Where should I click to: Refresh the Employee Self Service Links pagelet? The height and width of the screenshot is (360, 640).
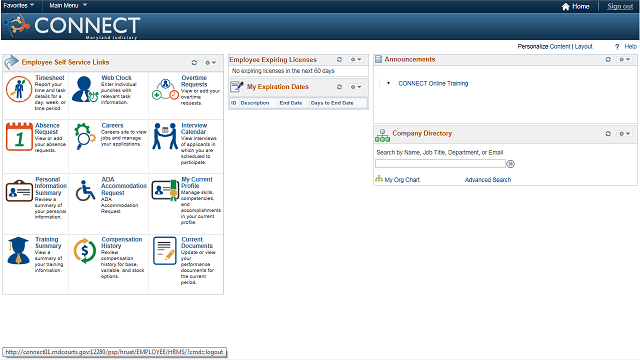(194, 62)
